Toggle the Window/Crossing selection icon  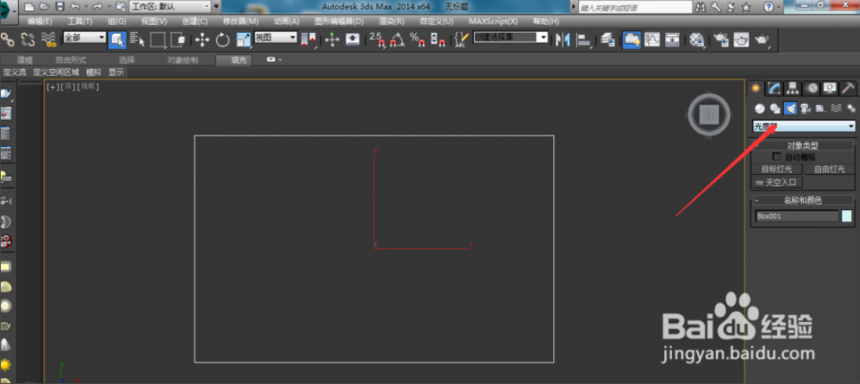pos(178,39)
